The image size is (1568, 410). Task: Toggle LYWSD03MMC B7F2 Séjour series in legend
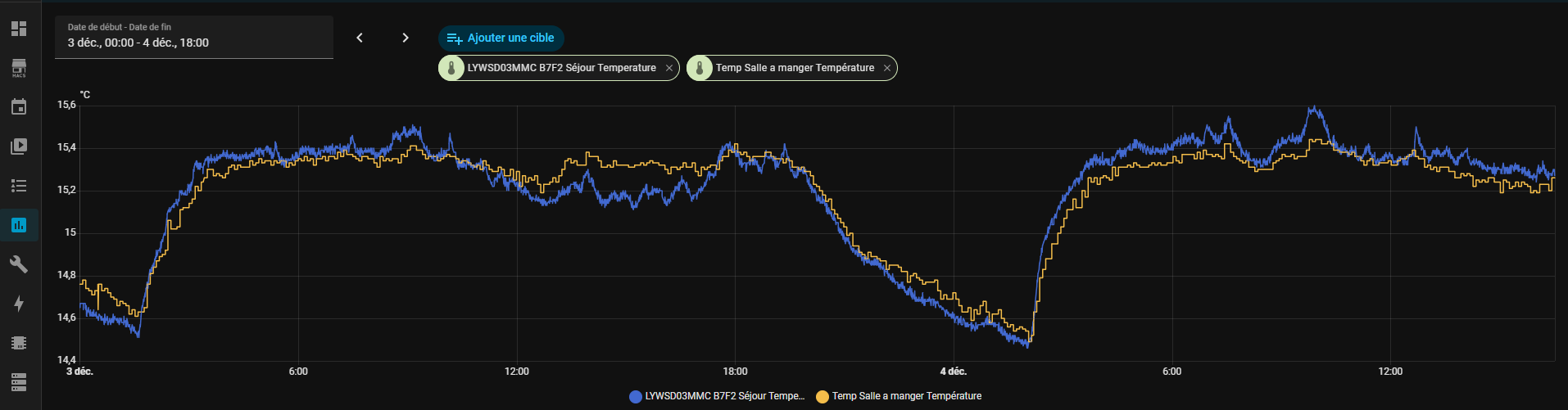pyautogui.click(x=718, y=396)
